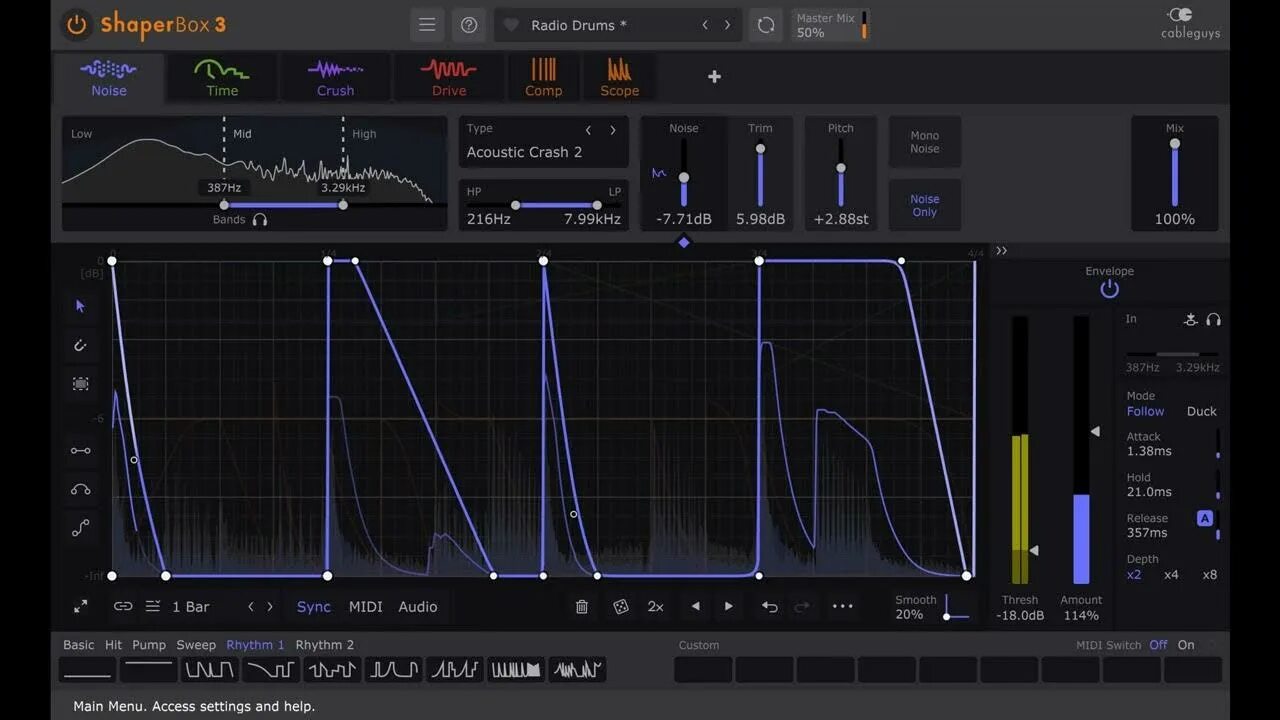Viewport: 1280px width, 720px height.
Task: Select next noise Type arrow
Action: tap(613, 130)
